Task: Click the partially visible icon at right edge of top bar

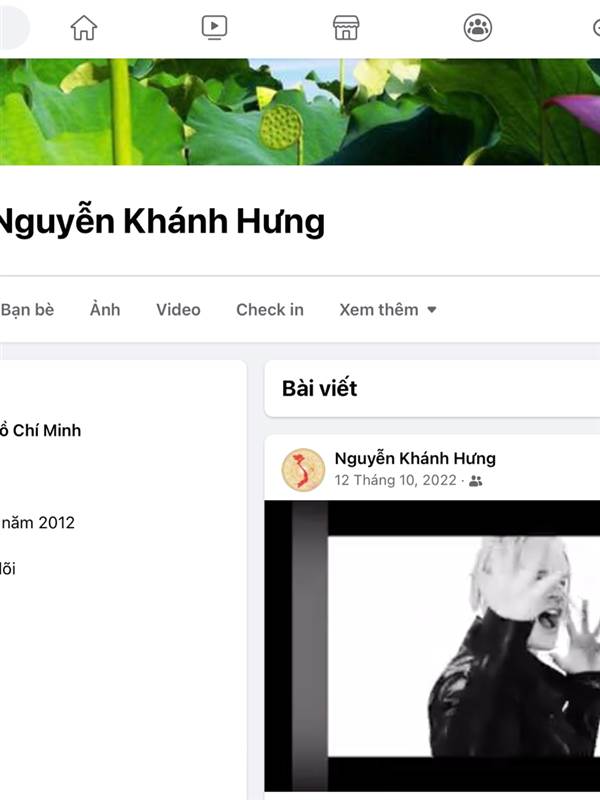Action: click(x=596, y=28)
